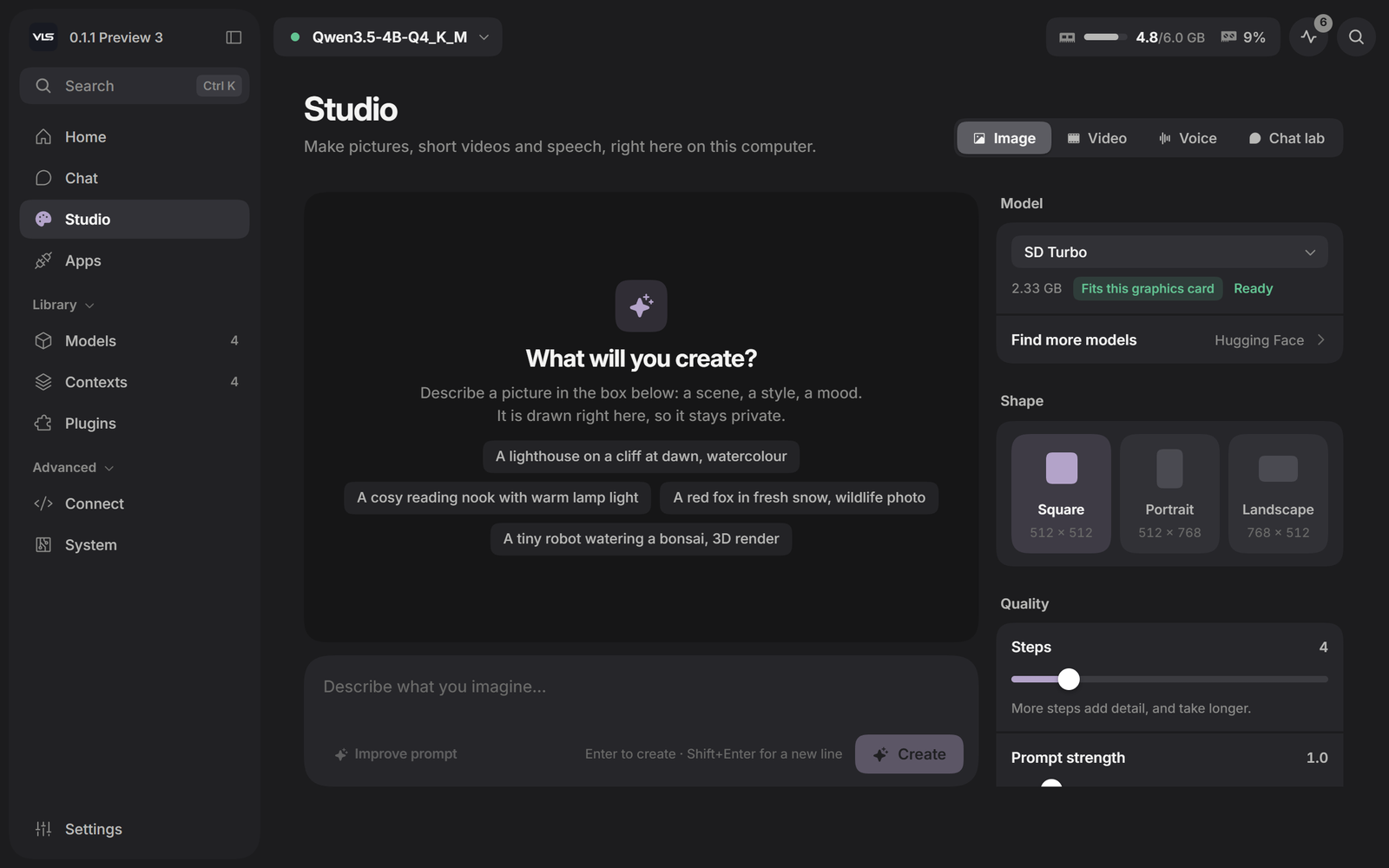Click the sparkle icon above the heading
This screenshot has width=1389, height=868.
(642, 306)
